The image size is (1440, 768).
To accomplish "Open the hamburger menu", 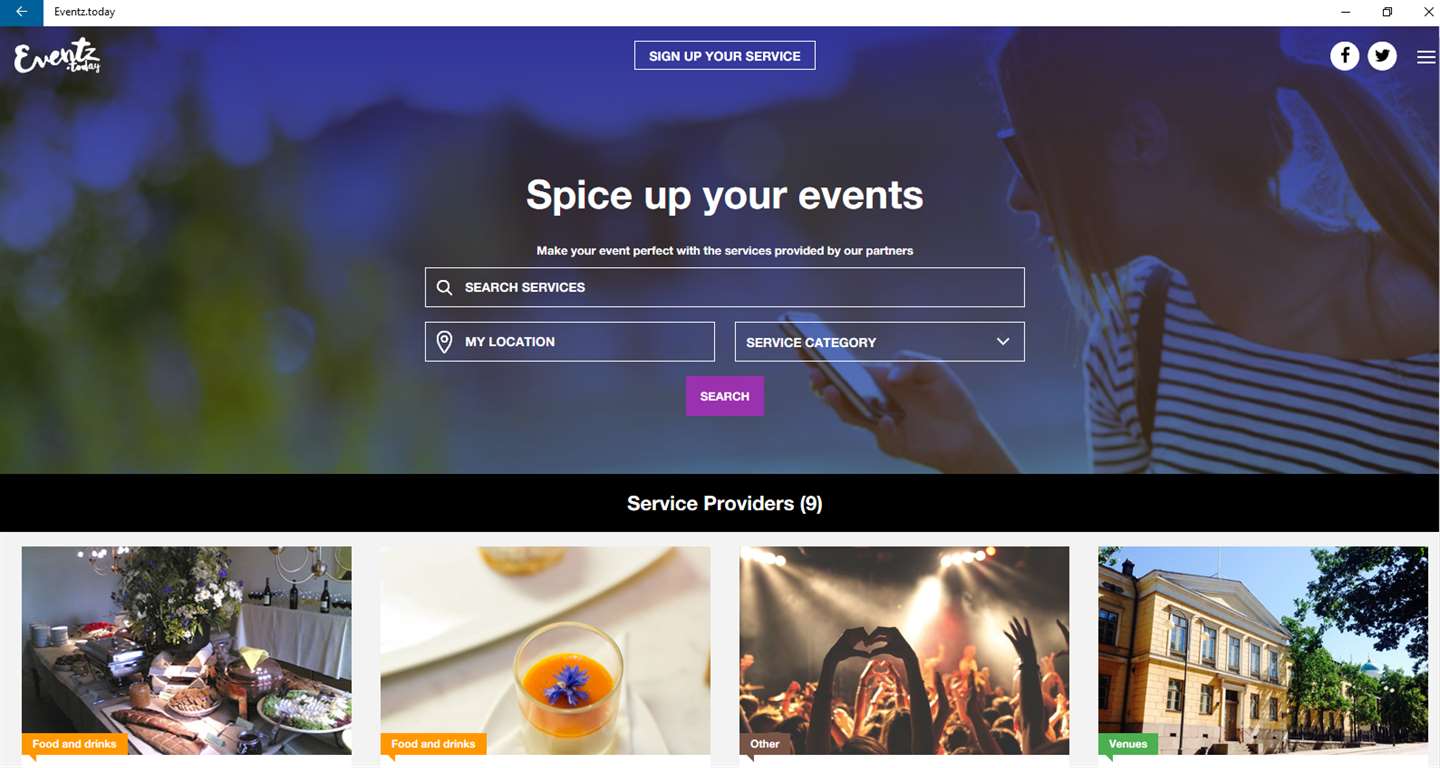I will pos(1426,57).
